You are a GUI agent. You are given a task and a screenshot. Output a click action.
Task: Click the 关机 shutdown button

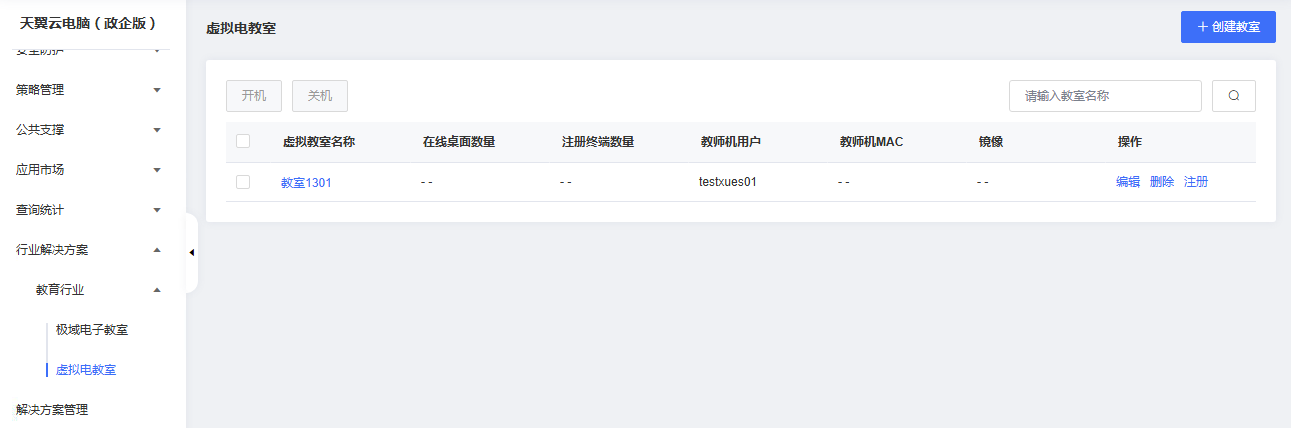(320, 96)
